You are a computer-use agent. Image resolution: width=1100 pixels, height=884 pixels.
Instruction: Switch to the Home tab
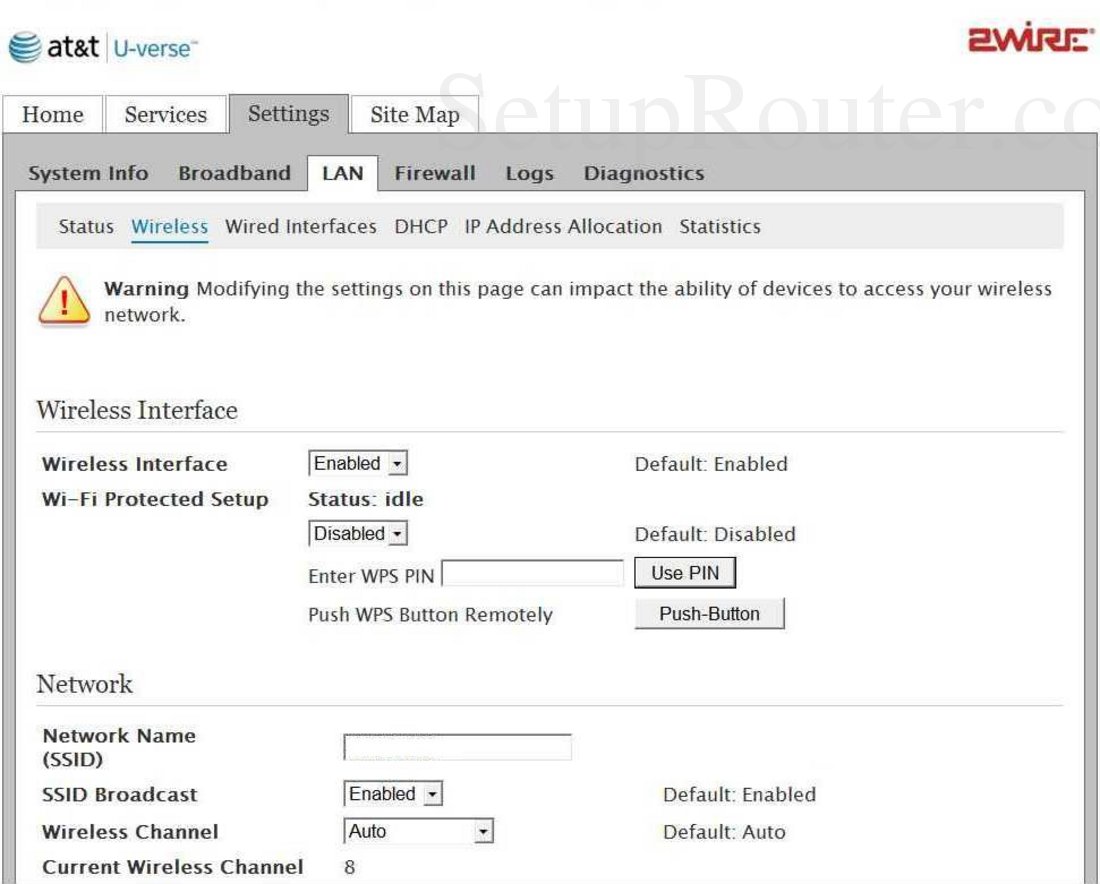pyautogui.click(x=53, y=116)
